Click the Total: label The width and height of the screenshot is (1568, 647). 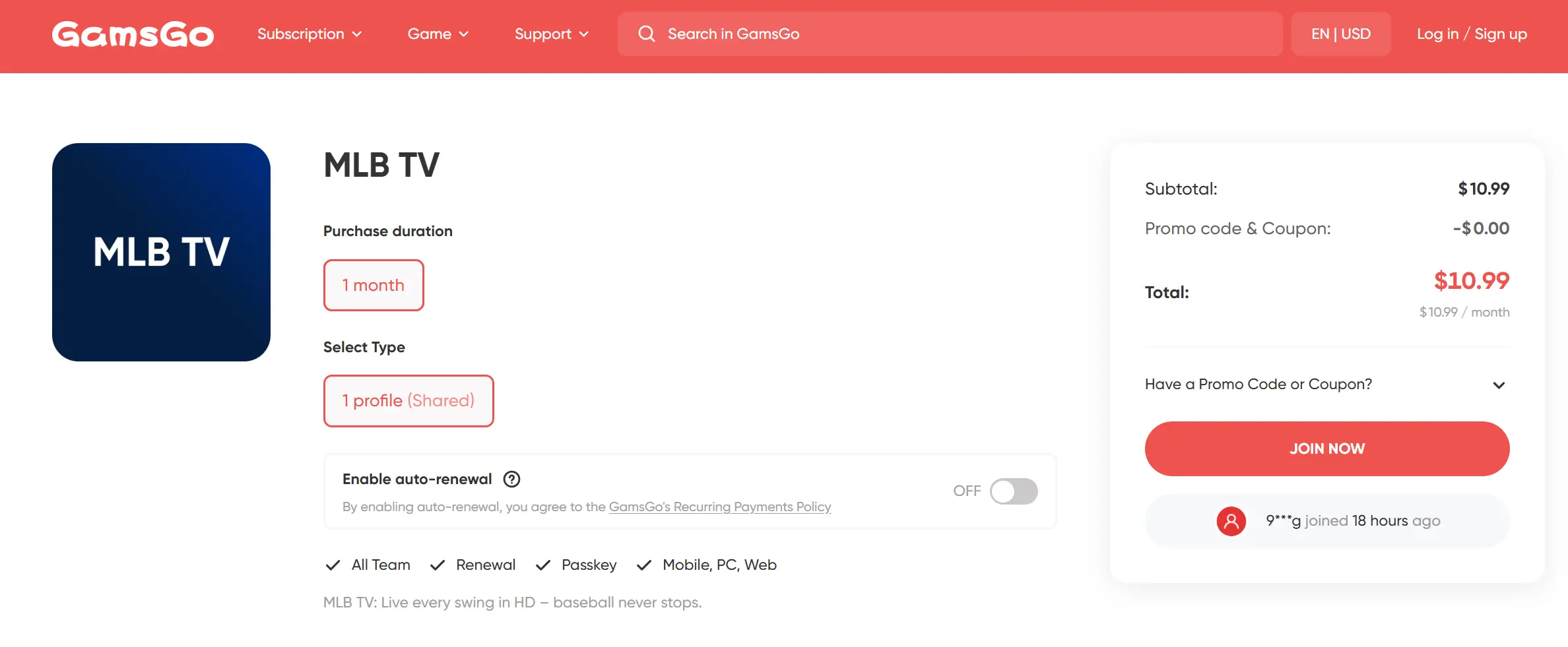click(x=1167, y=293)
